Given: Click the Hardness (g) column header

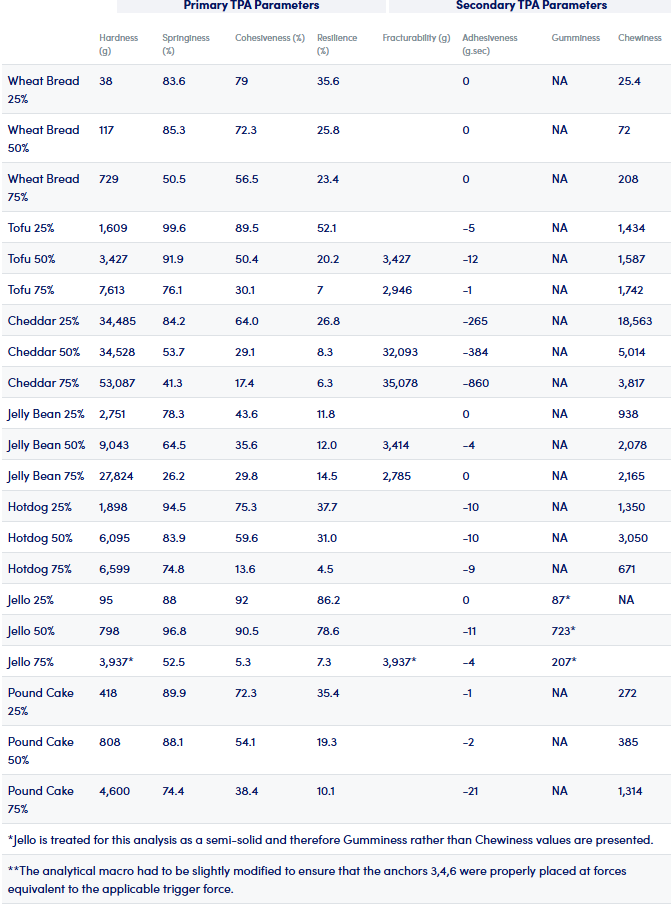Looking at the screenshot, I should (118, 44).
